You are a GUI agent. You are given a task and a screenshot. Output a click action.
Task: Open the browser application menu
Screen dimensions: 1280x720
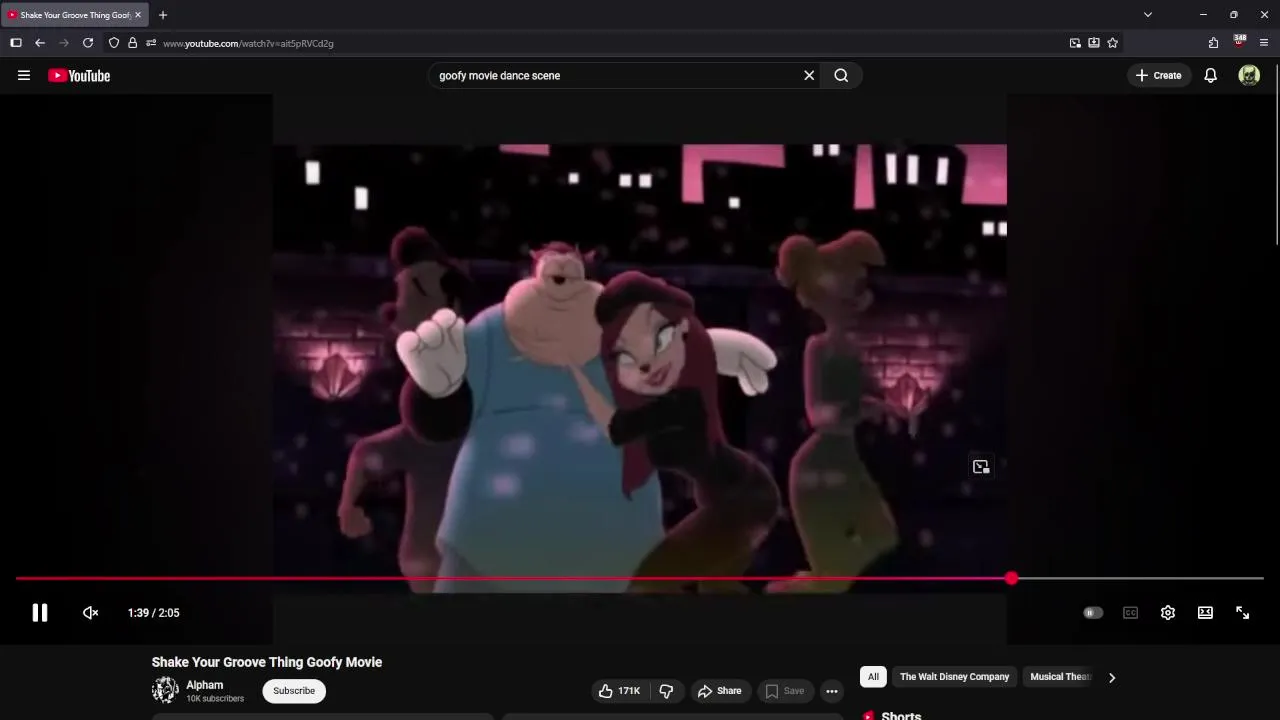pyautogui.click(x=1264, y=43)
